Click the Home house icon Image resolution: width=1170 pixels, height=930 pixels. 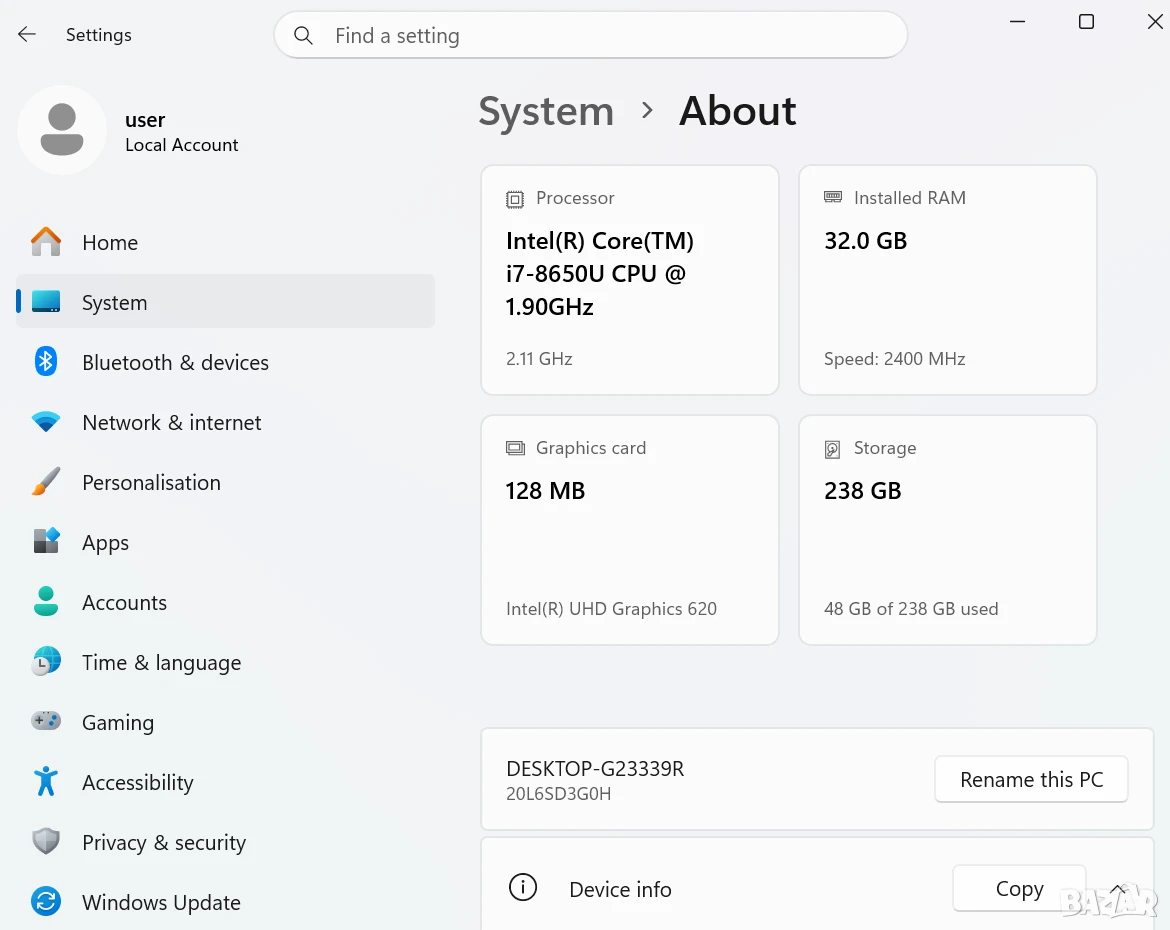click(x=46, y=242)
